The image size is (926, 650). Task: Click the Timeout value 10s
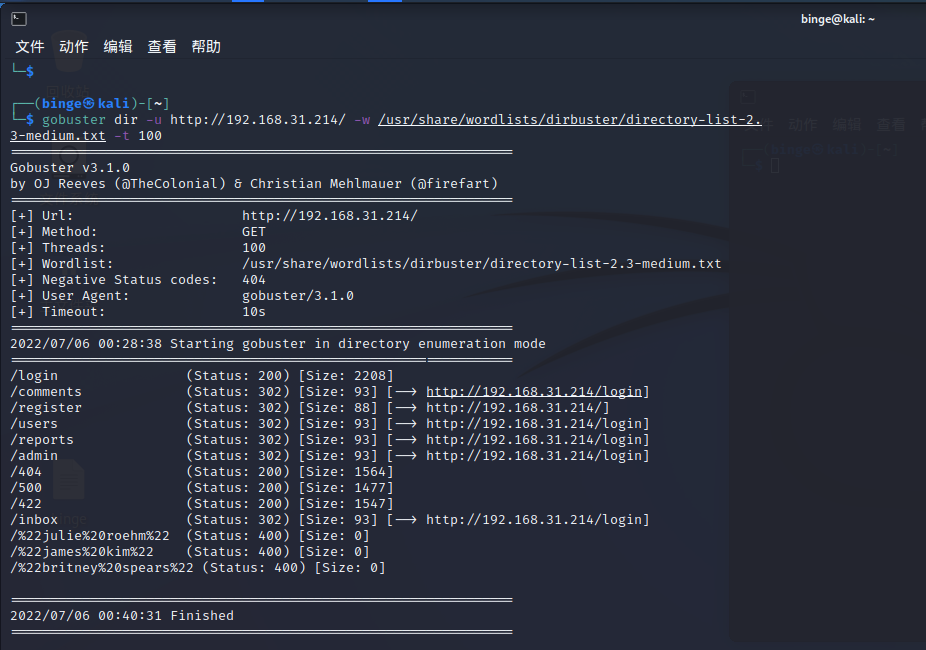pos(254,311)
